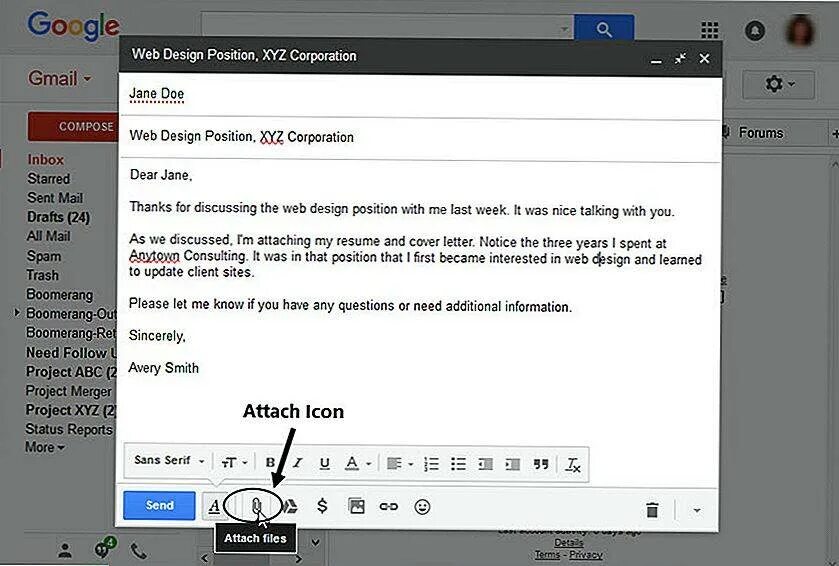Open the text alignment dropdown

point(400,464)
